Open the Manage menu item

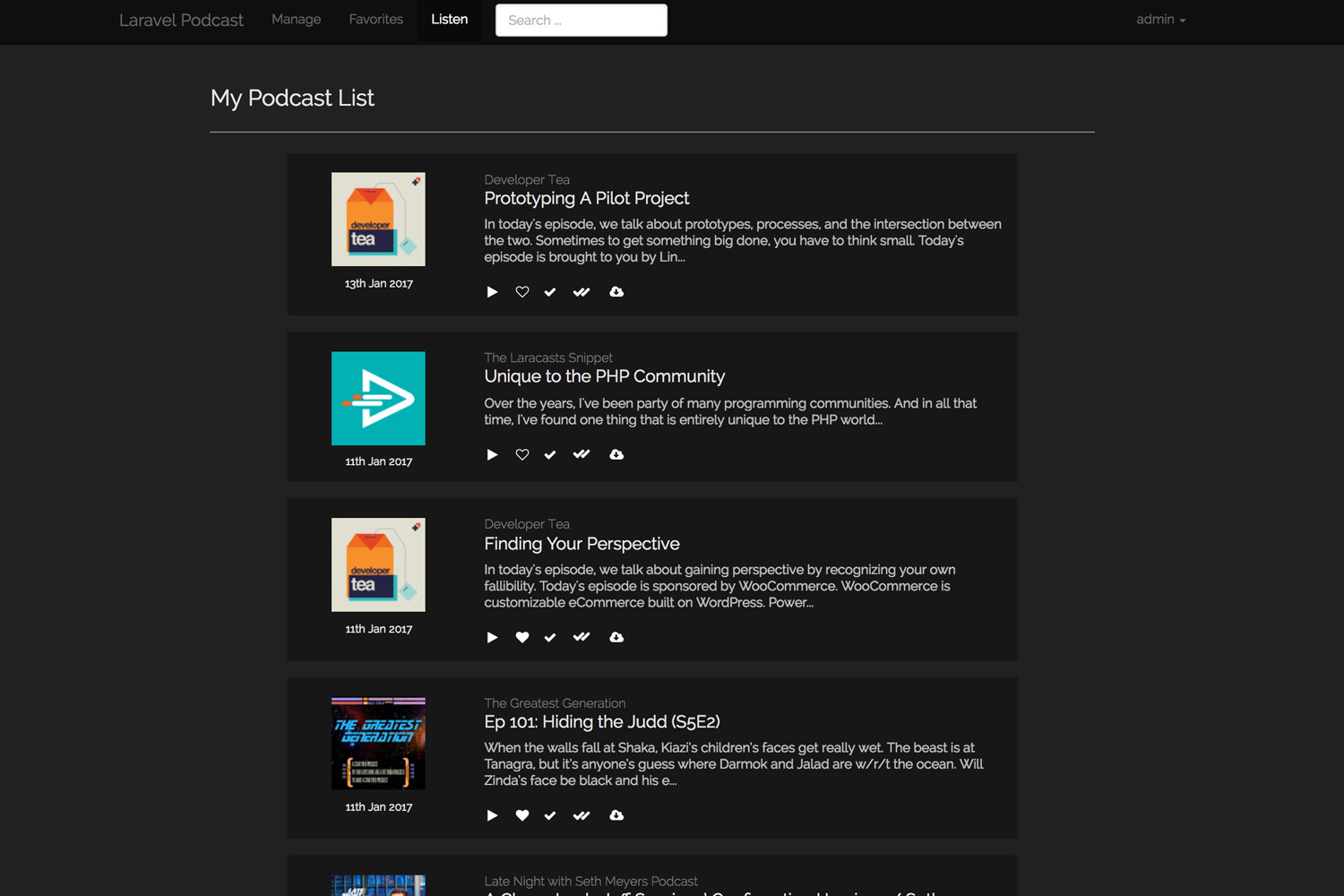tap(296, 20)
